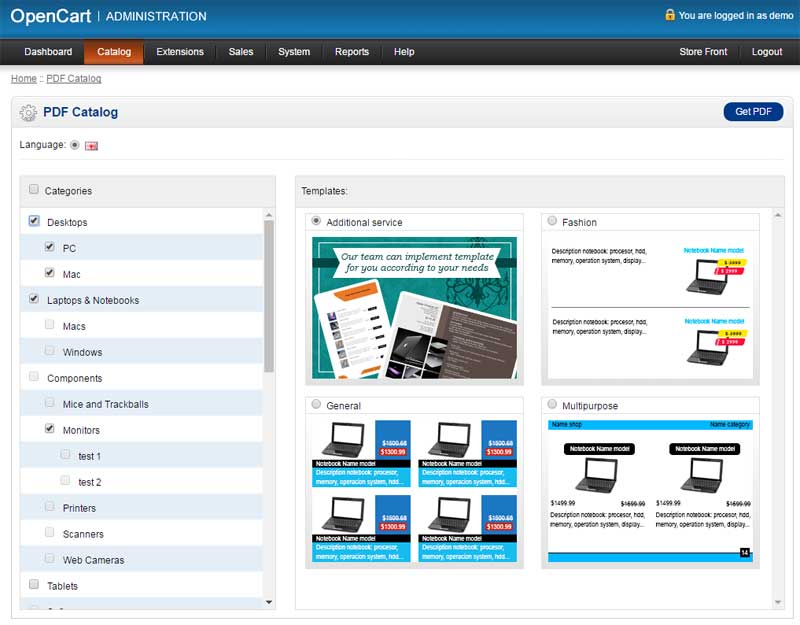This screenshot has height=625, width=800.
Task: Click the OpenCart logo
Action: (51, 16)
